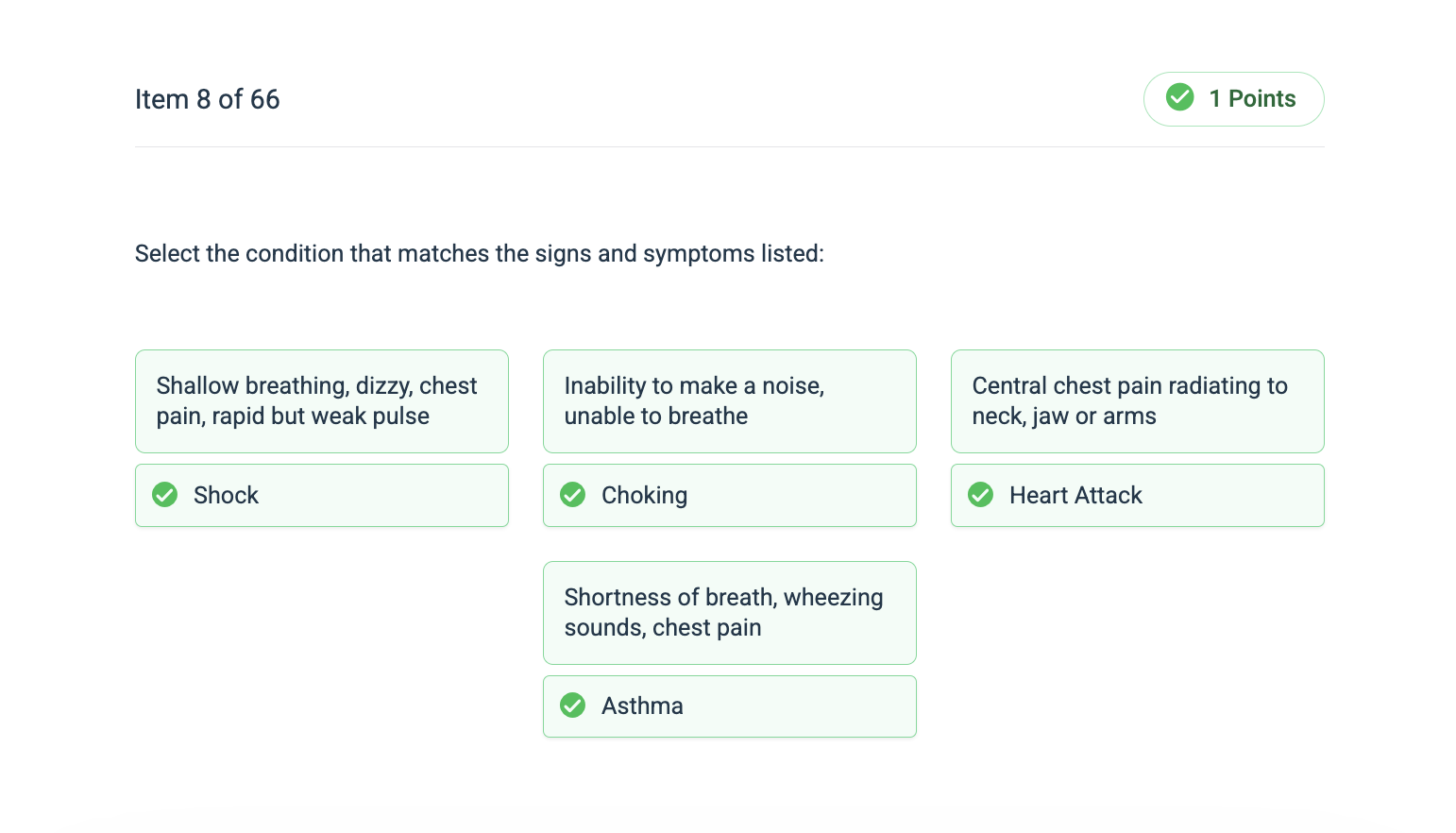Screen dimensions: 1456x833
Task: Click the checkmark icon in the Points badge
Action: (1180, 97)
